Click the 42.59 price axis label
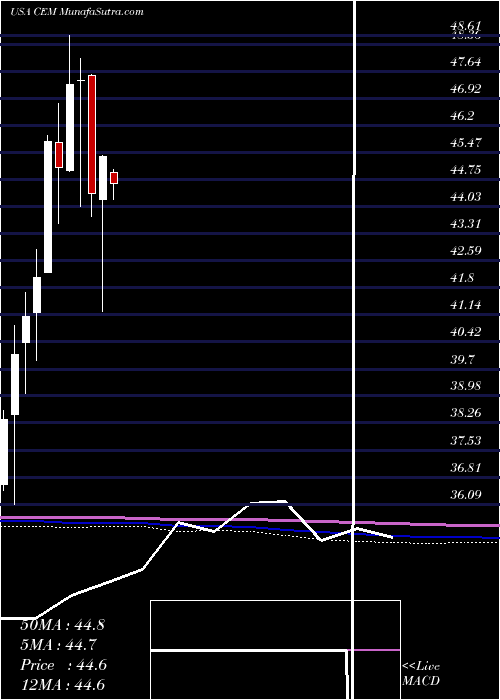This screenshot has width=500, height=700. 465,250
